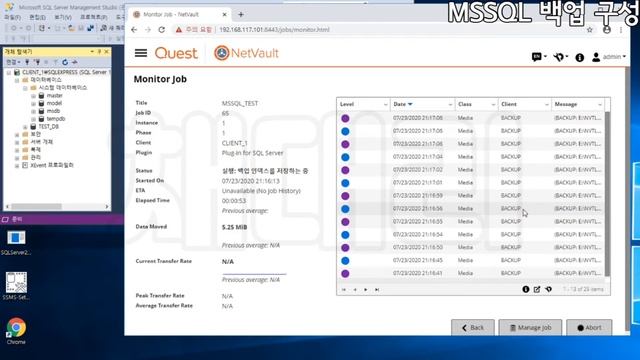
Task: Expand the TEST_DB database in SSMS tree
Action: [25, 127]
